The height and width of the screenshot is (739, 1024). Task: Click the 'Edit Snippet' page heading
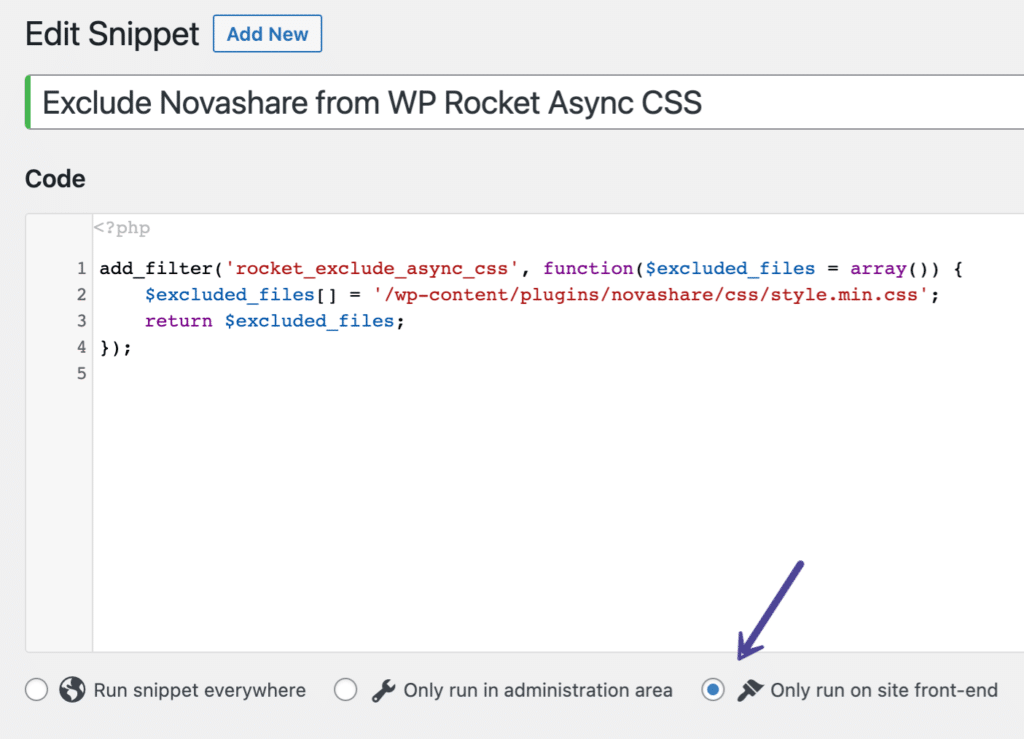(x=112, y=34)
